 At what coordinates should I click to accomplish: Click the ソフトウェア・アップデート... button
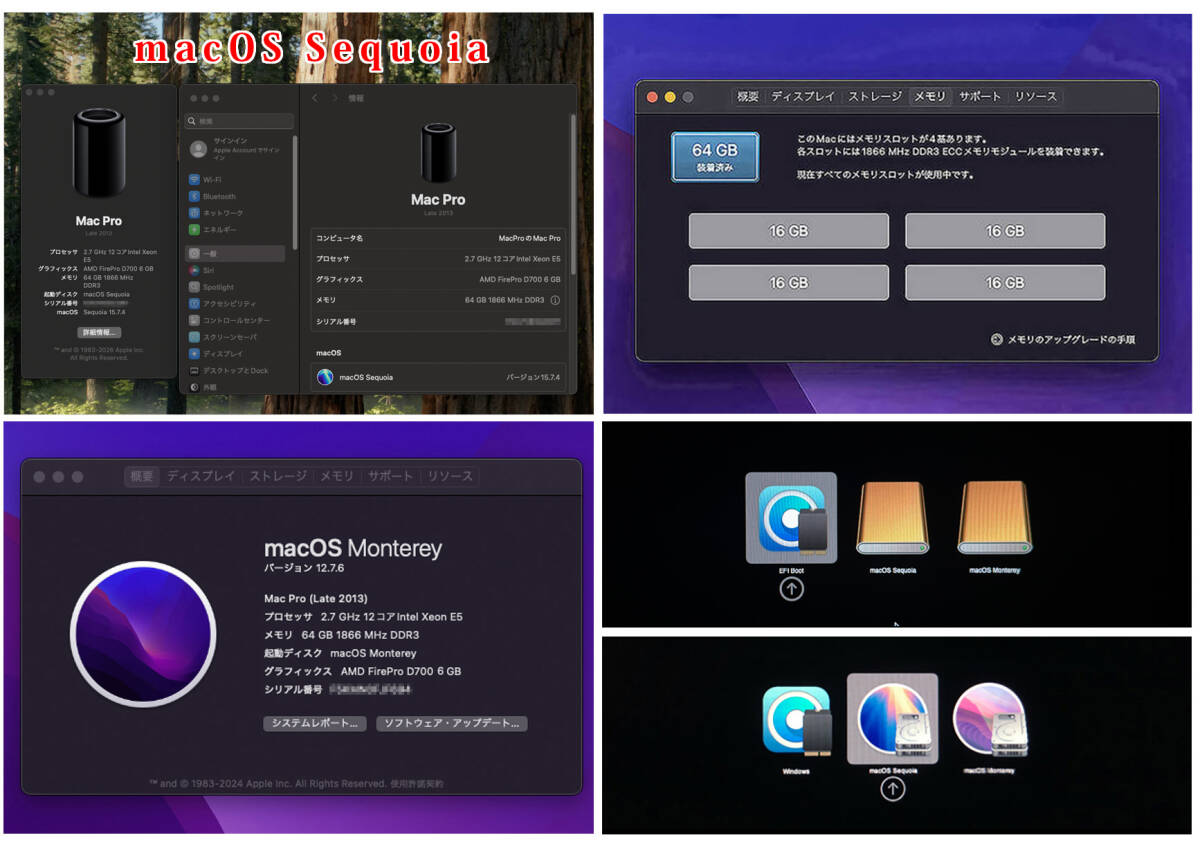452,723
